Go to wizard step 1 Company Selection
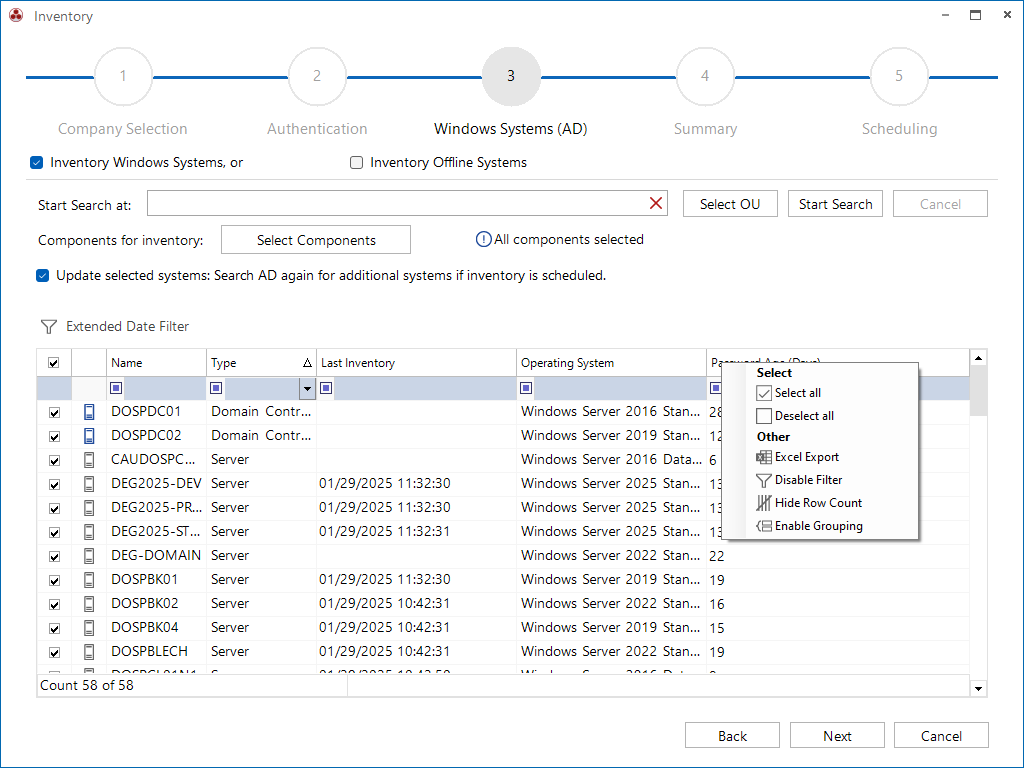The height and width of the screenshot is (768, 1024). point(123,76)
